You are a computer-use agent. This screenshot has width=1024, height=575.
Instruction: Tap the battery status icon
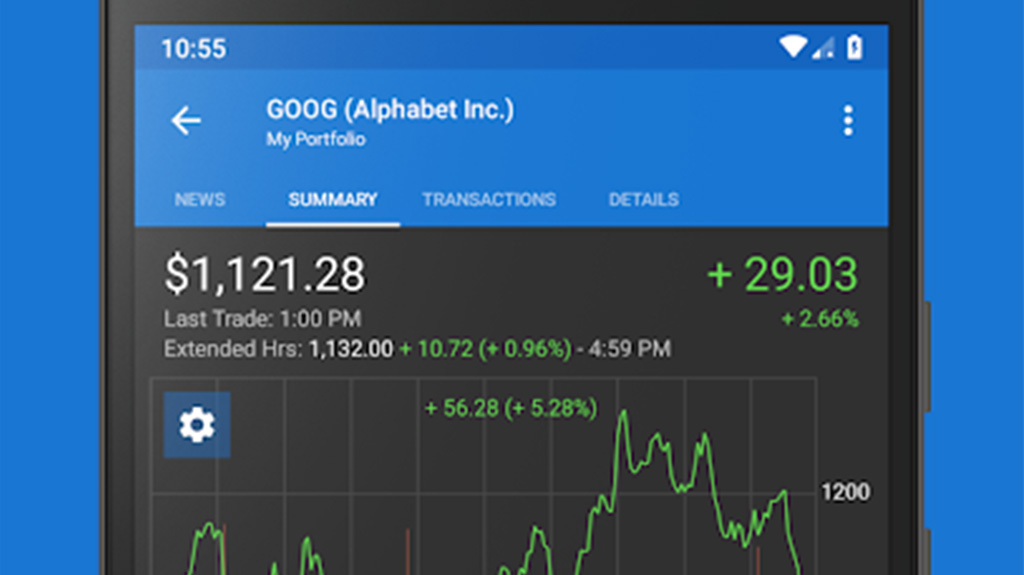[x=854, y=47]
